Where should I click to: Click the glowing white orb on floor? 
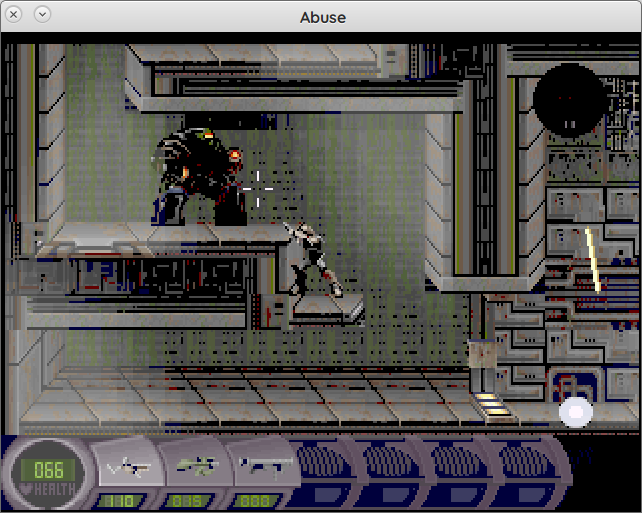click(576, 412)
